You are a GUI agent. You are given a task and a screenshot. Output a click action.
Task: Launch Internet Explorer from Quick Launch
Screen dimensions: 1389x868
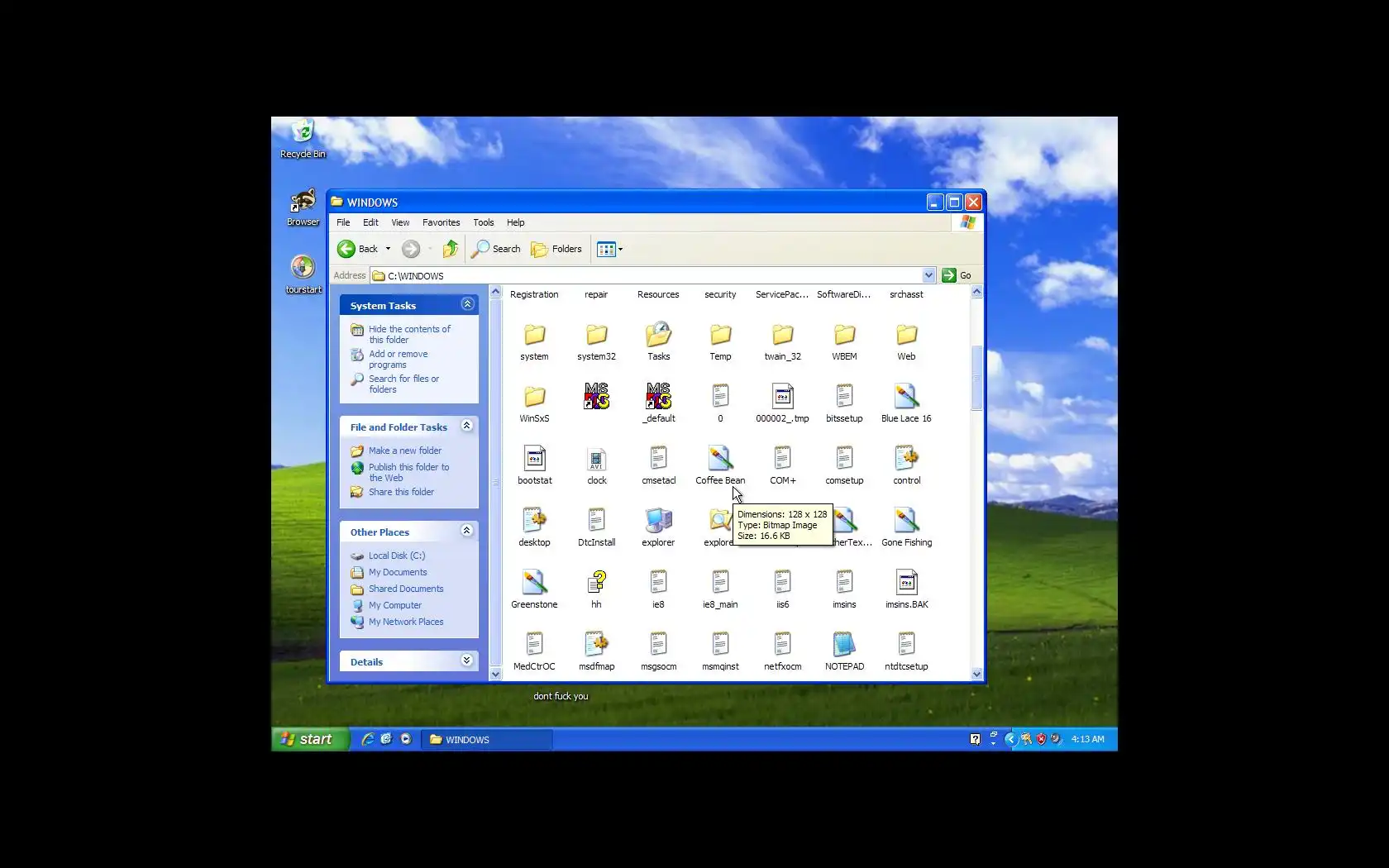coord(368,739)
